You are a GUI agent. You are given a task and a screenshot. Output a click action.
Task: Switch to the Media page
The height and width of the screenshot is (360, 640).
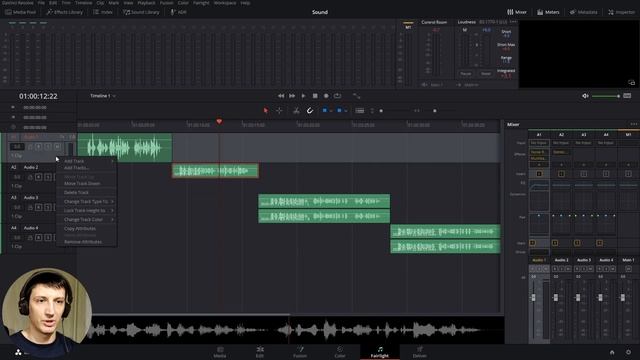click(220, 352)
